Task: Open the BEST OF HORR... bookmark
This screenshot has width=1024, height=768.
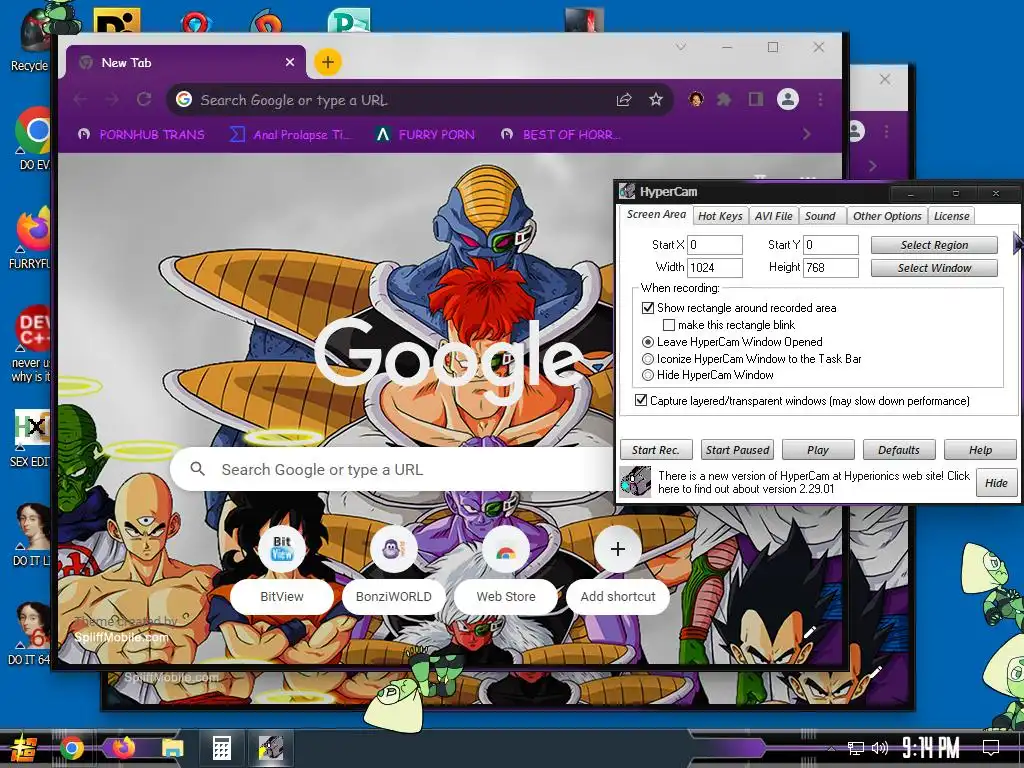Action: 560,135
